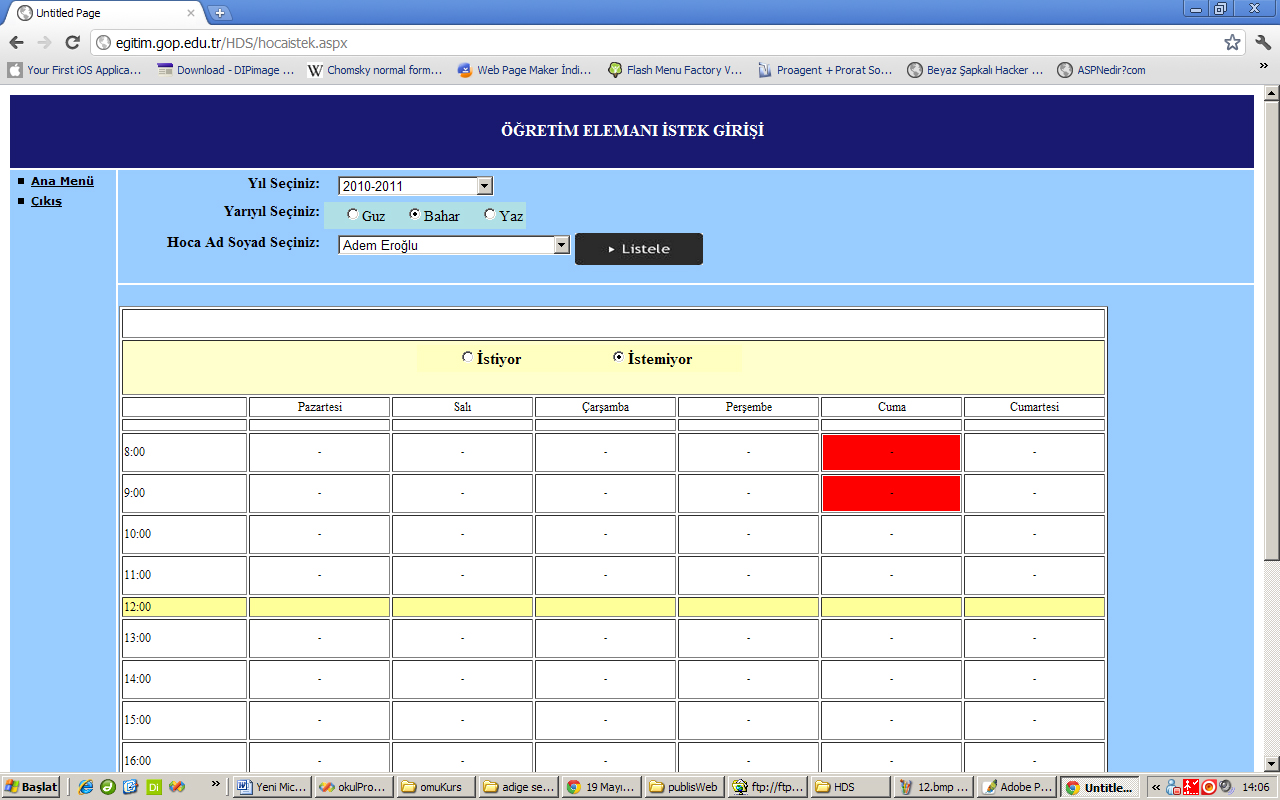Click the Başlat start menu button
Viewport: 1280px width, 800px height.
(31, 787)
